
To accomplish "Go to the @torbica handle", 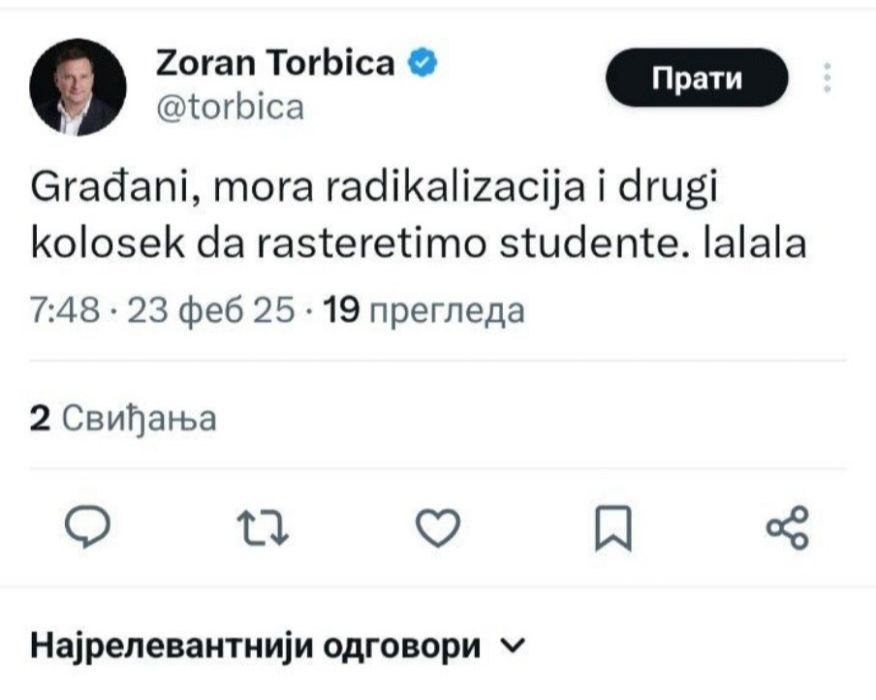I will [229, 106].
